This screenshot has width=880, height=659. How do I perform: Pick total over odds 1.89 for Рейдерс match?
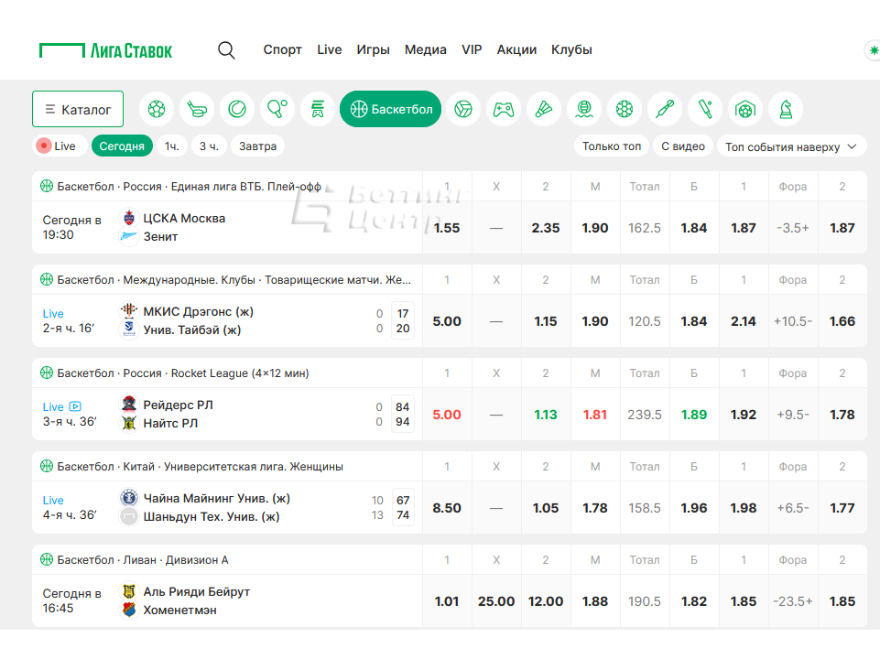click(x=694, y=414)
